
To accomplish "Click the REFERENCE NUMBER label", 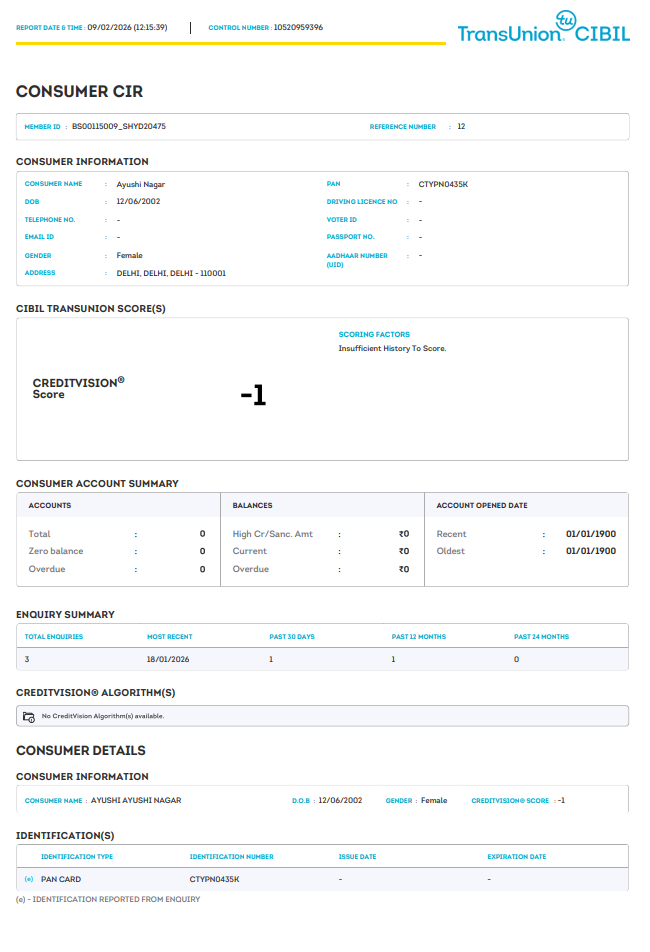I will pyautogui.click(x=402, y=127).
